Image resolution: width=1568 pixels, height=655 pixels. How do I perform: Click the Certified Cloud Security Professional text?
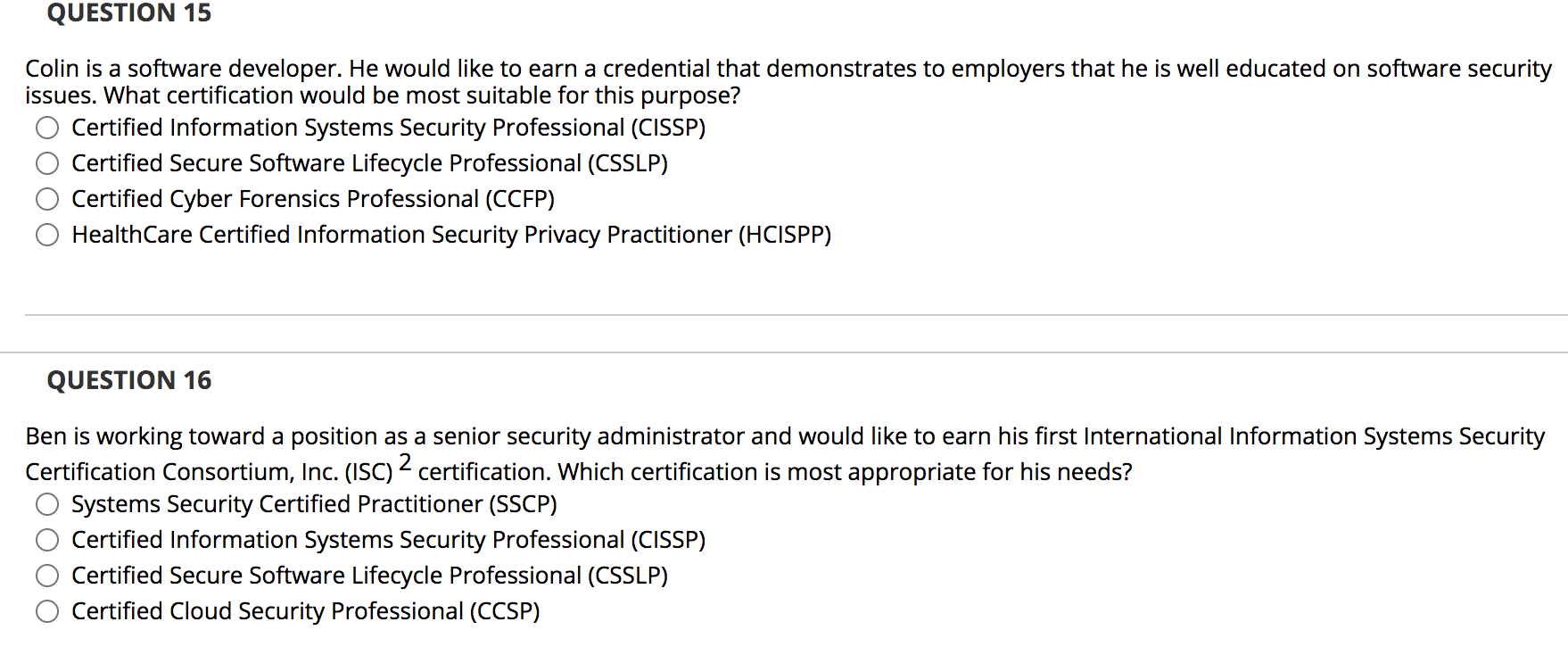click(305, 612)
